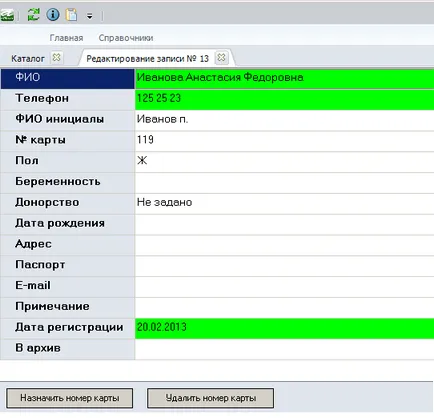Select the Дата рождения row label
434x418 pixels.
point(67,224)
